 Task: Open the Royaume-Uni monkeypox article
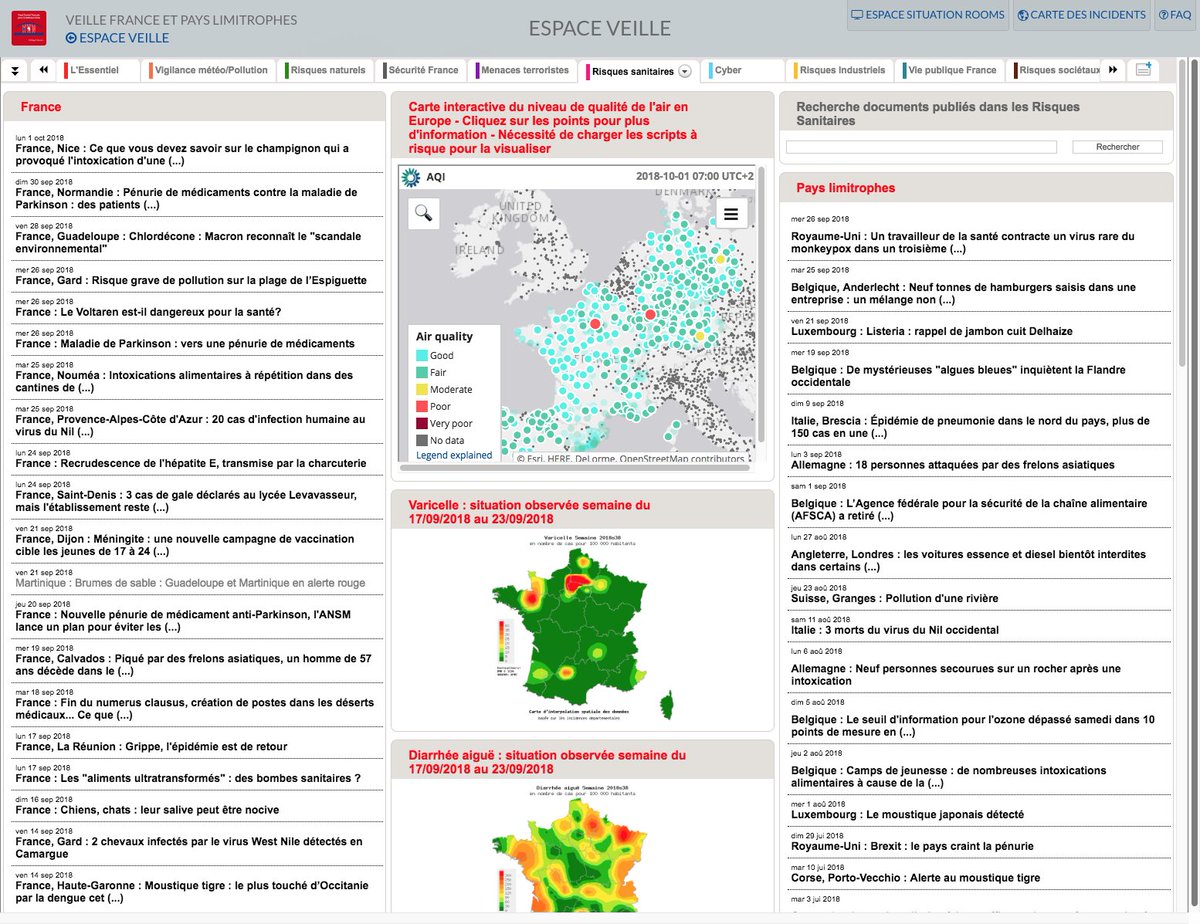(x=963, y=243)
